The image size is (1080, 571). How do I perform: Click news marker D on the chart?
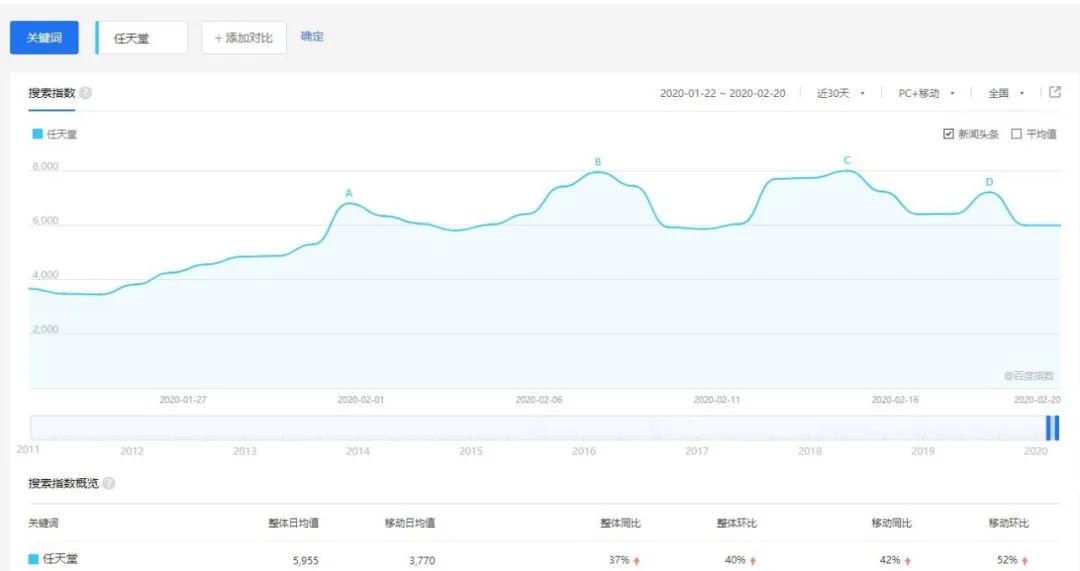[989, 182]
